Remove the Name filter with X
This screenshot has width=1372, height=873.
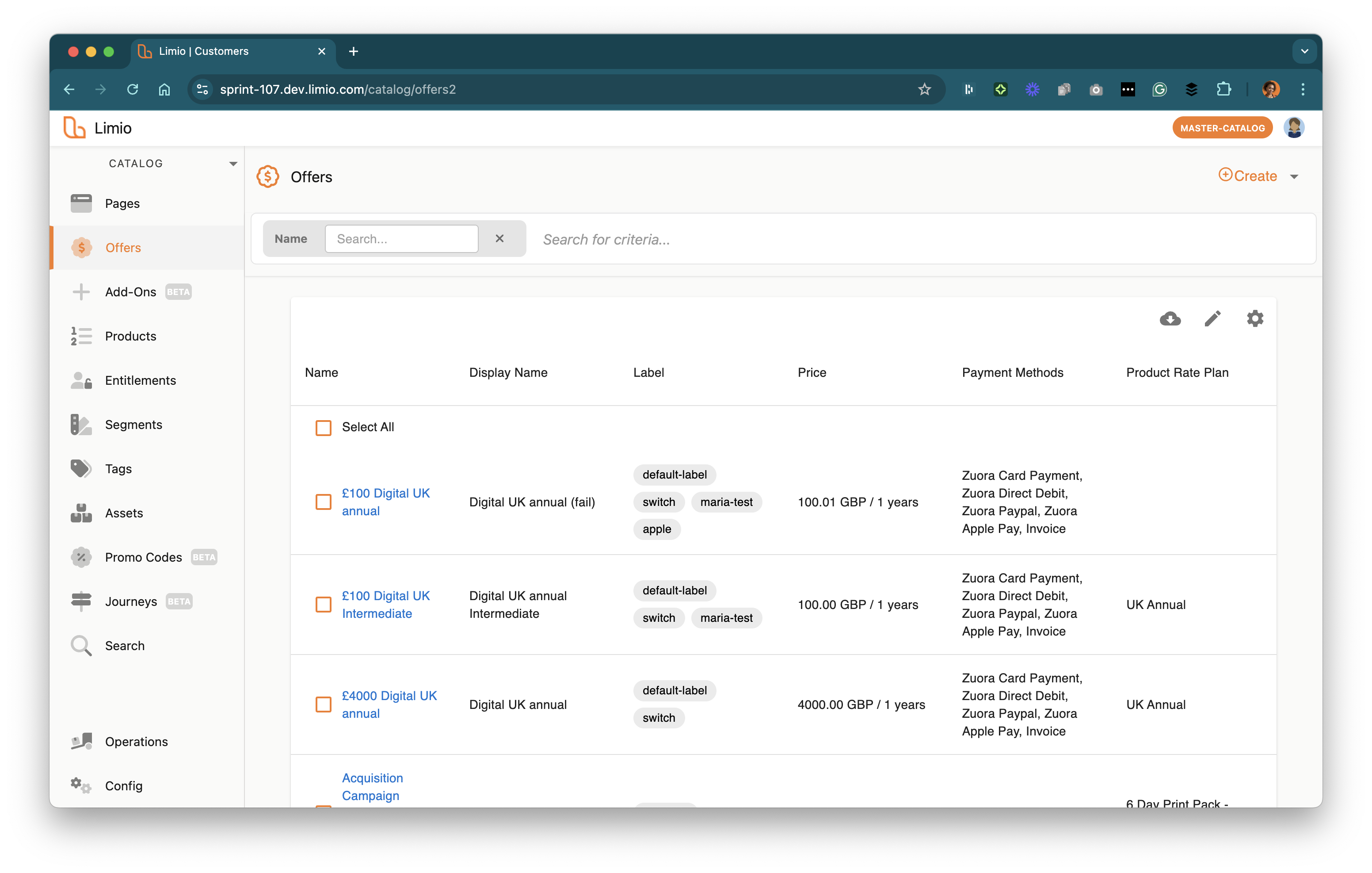coord(499,238)
